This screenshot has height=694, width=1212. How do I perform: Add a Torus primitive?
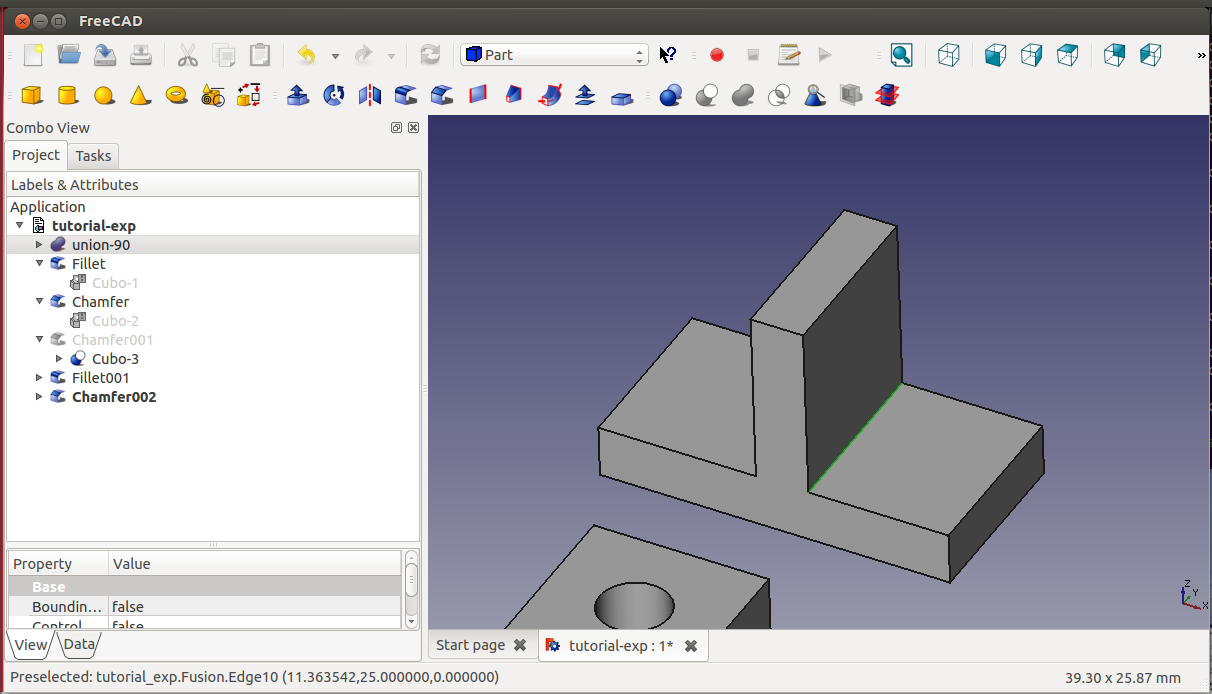point(176,95)
